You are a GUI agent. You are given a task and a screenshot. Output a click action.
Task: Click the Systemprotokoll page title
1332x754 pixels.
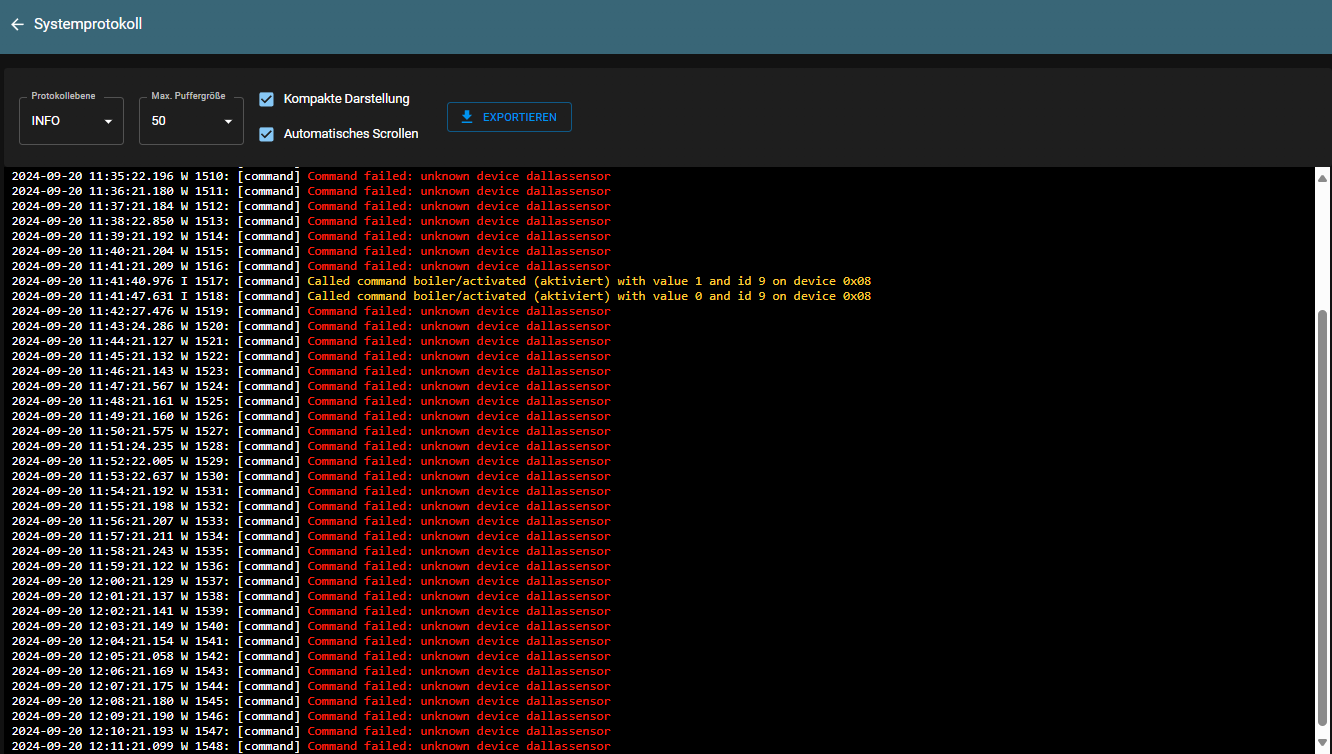88,24
